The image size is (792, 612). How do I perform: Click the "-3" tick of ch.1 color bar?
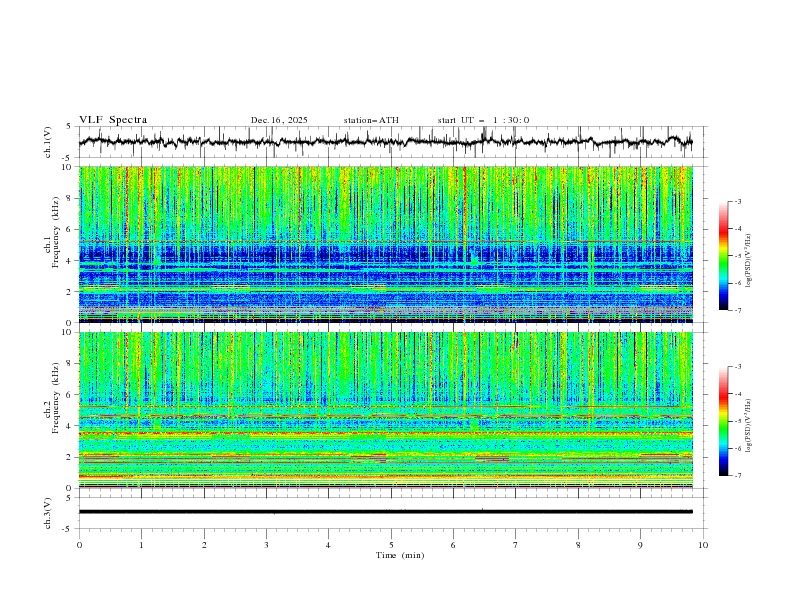pos(738,201)
